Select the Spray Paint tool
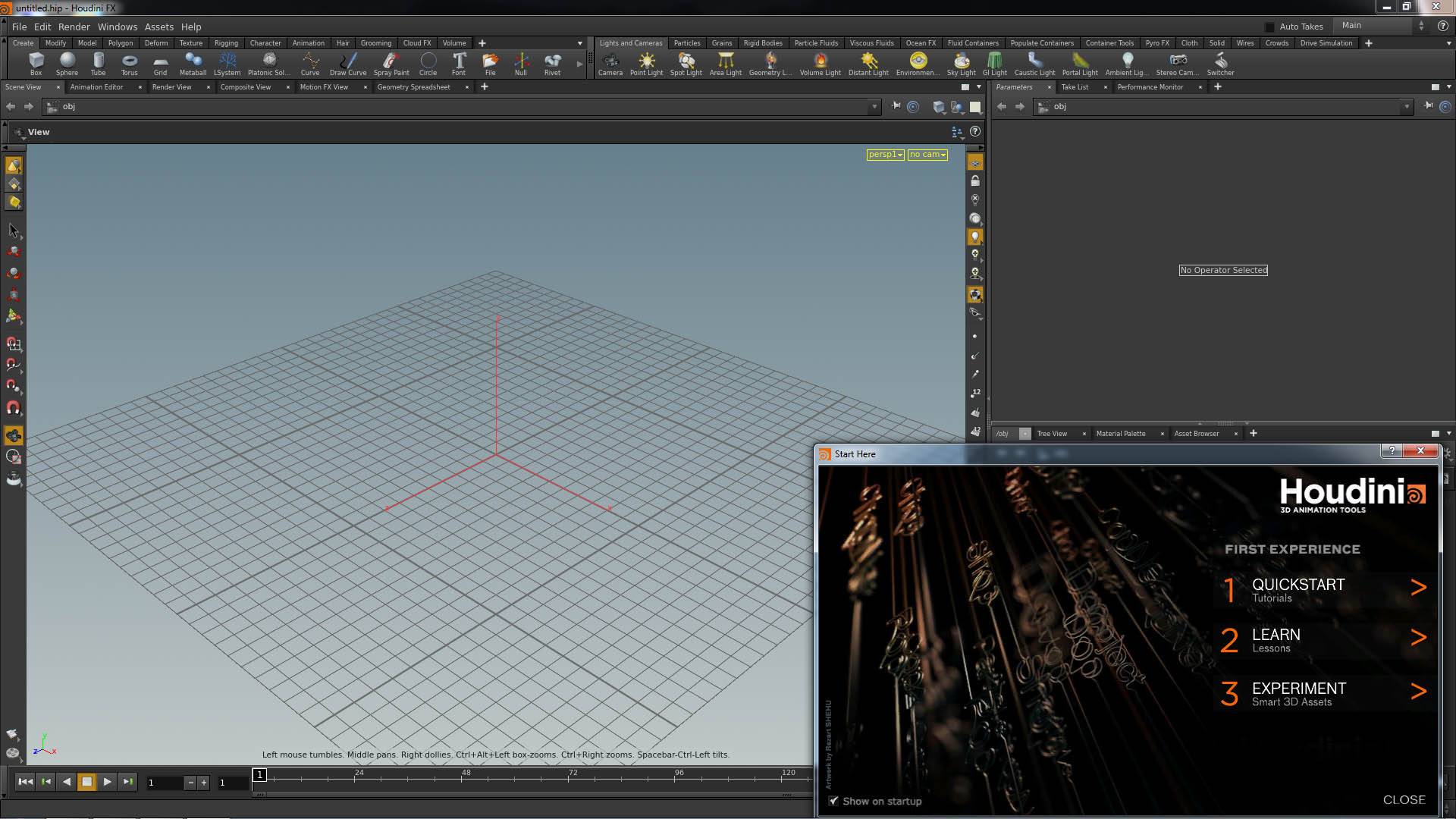1456x819 pixels. coord(391,64)
